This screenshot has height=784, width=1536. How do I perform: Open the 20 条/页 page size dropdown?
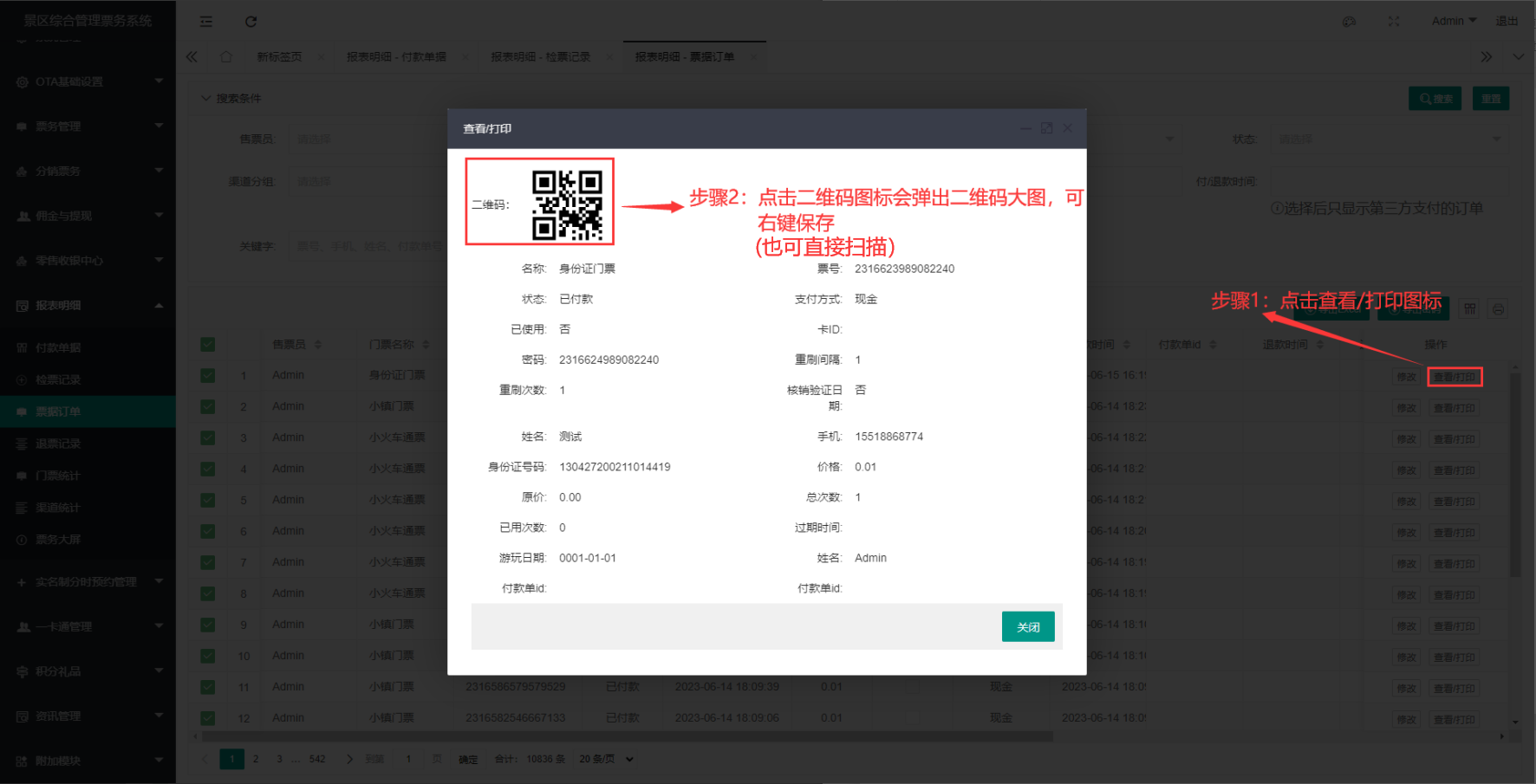606,759
